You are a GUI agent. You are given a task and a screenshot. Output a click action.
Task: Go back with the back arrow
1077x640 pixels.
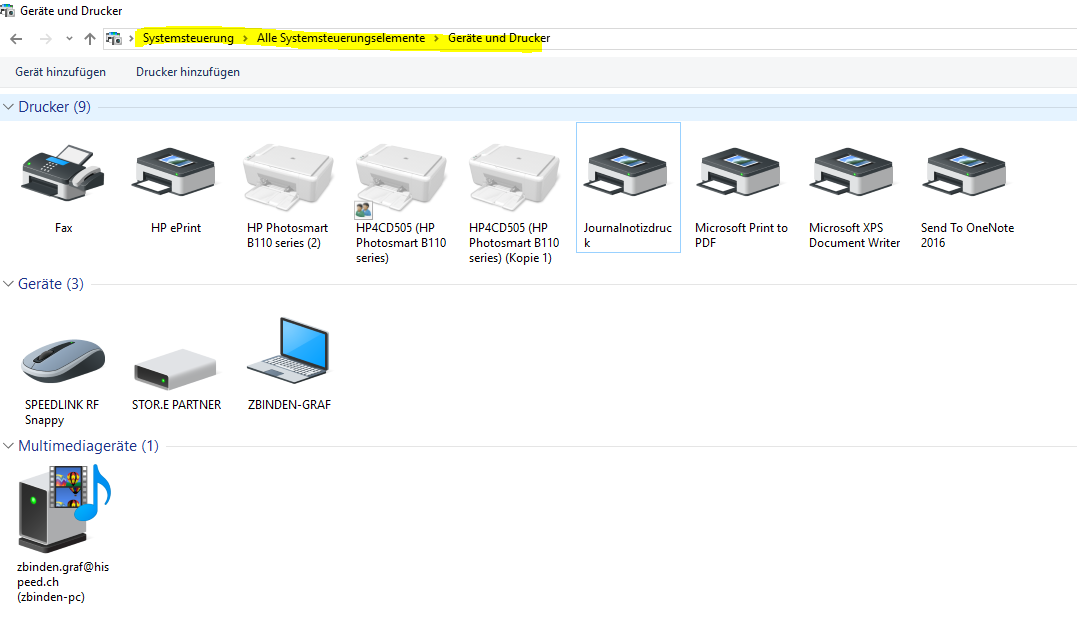(x=16, y=39)
